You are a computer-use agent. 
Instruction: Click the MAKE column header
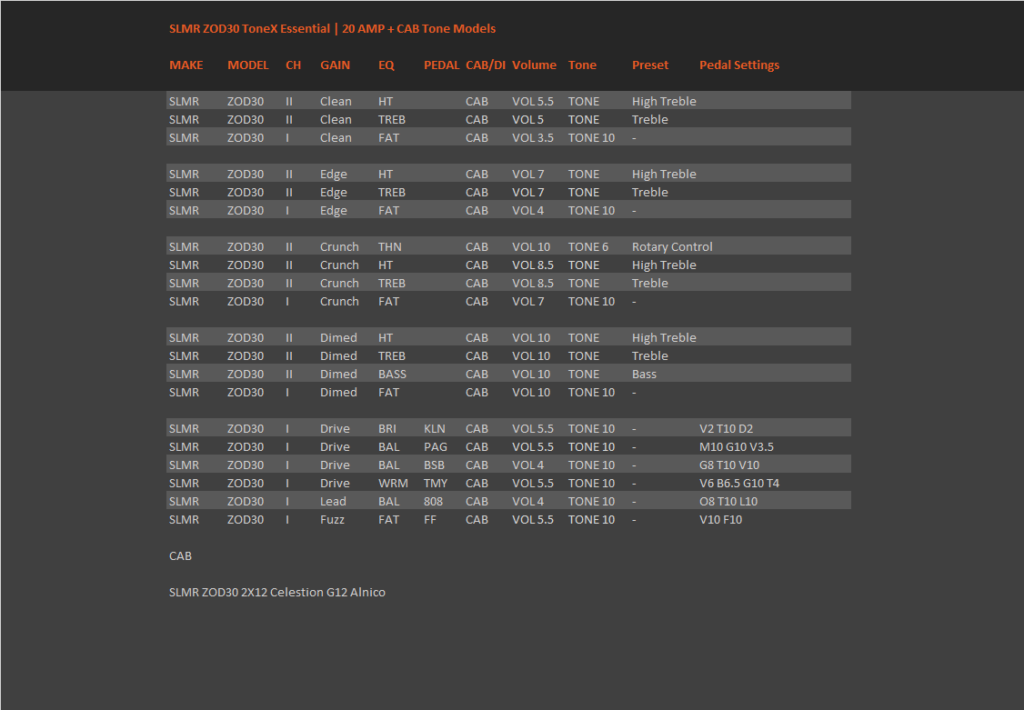click(186, 65)
